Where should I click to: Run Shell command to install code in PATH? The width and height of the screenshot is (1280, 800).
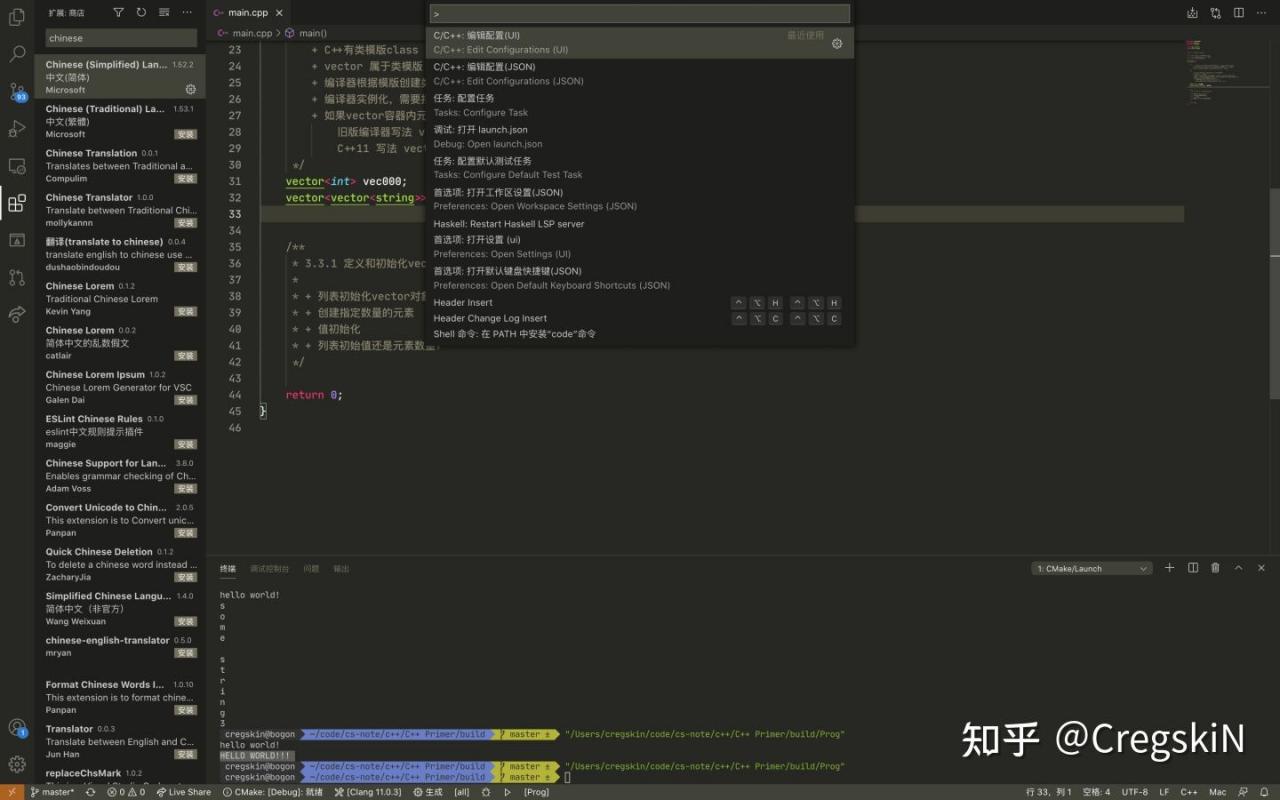640,334
